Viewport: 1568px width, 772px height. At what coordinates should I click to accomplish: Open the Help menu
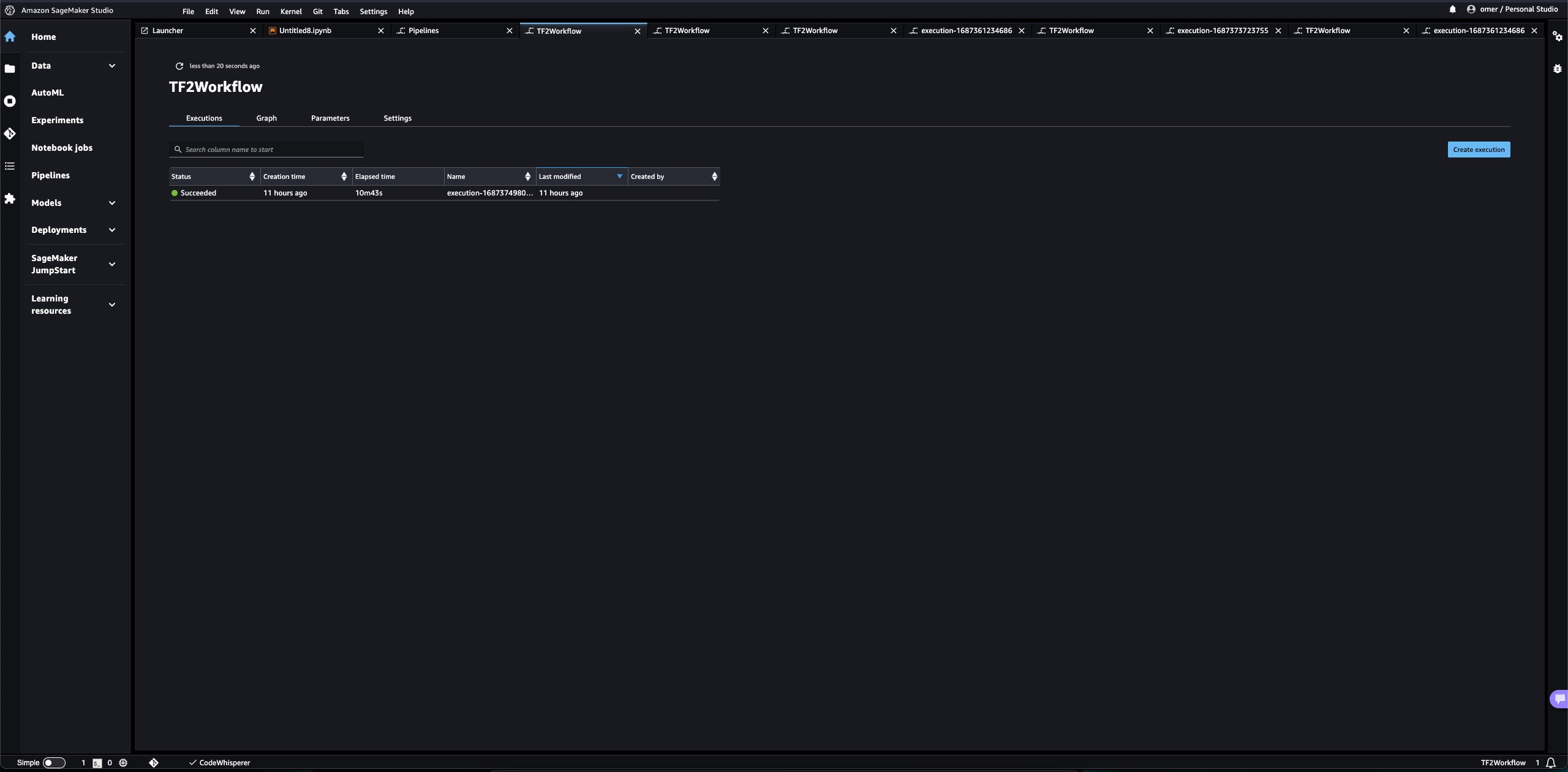[406, 11]
